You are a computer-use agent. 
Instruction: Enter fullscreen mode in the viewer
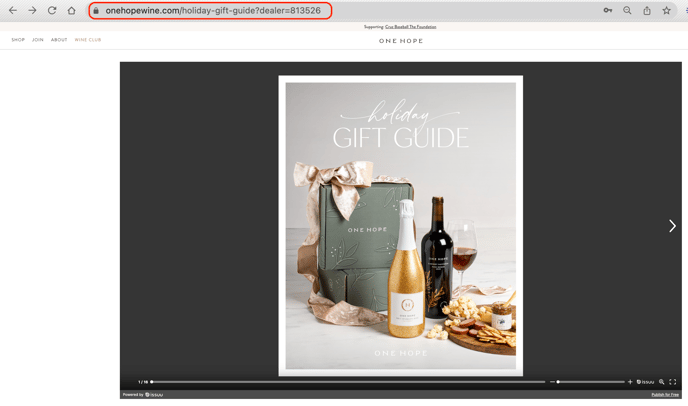(673, 382)
